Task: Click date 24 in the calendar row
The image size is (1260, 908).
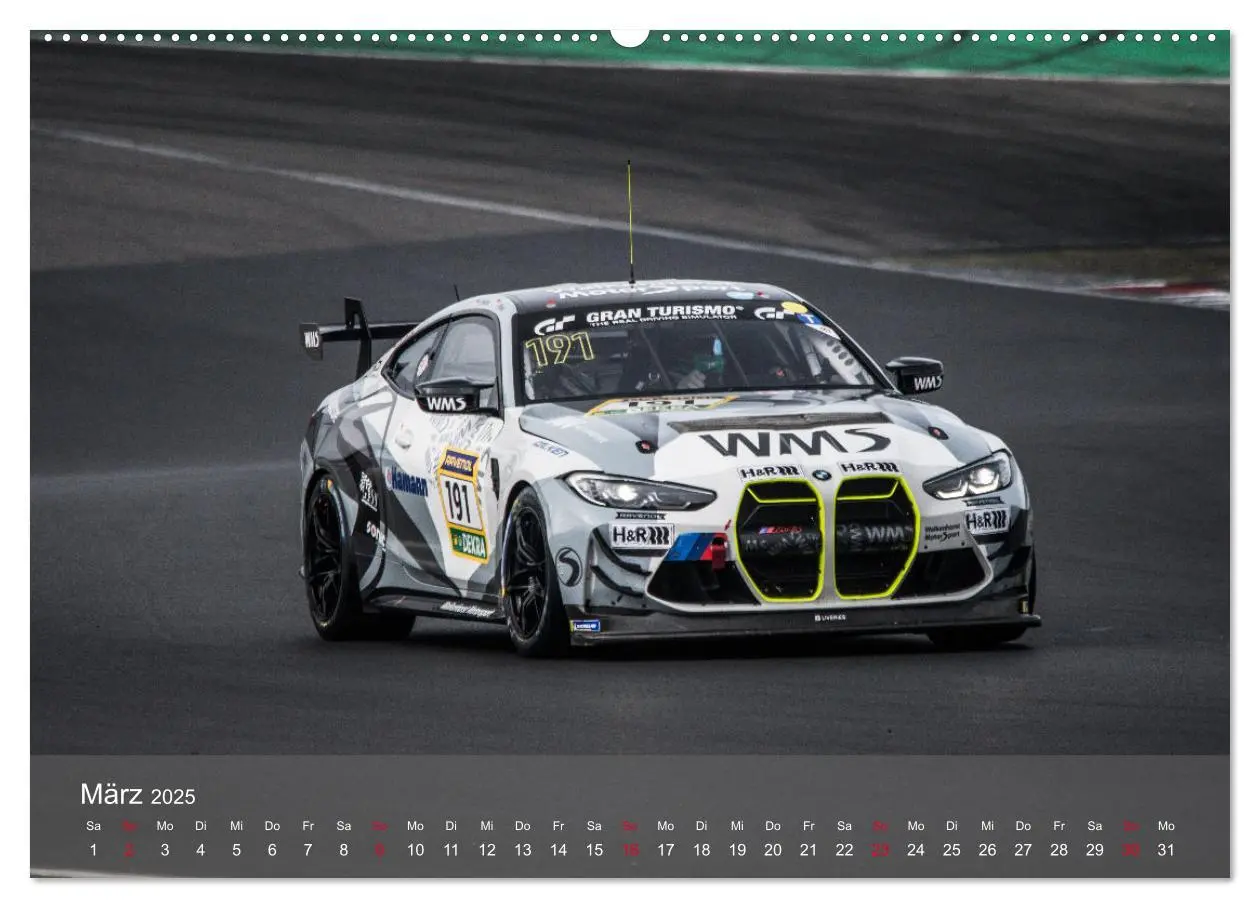Action: (x=916, y=850)
